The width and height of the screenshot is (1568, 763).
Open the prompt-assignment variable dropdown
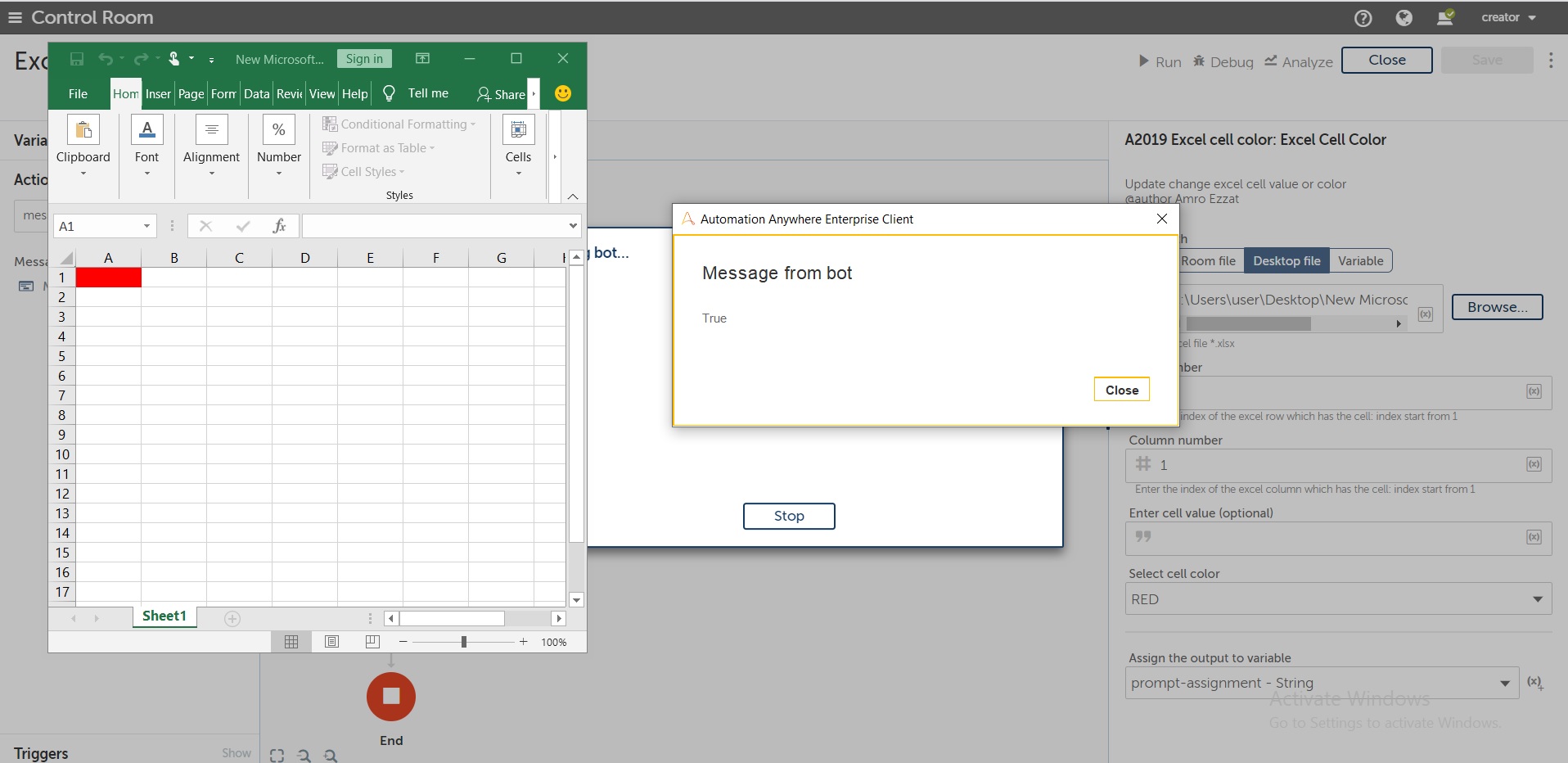click(1504, 683)
